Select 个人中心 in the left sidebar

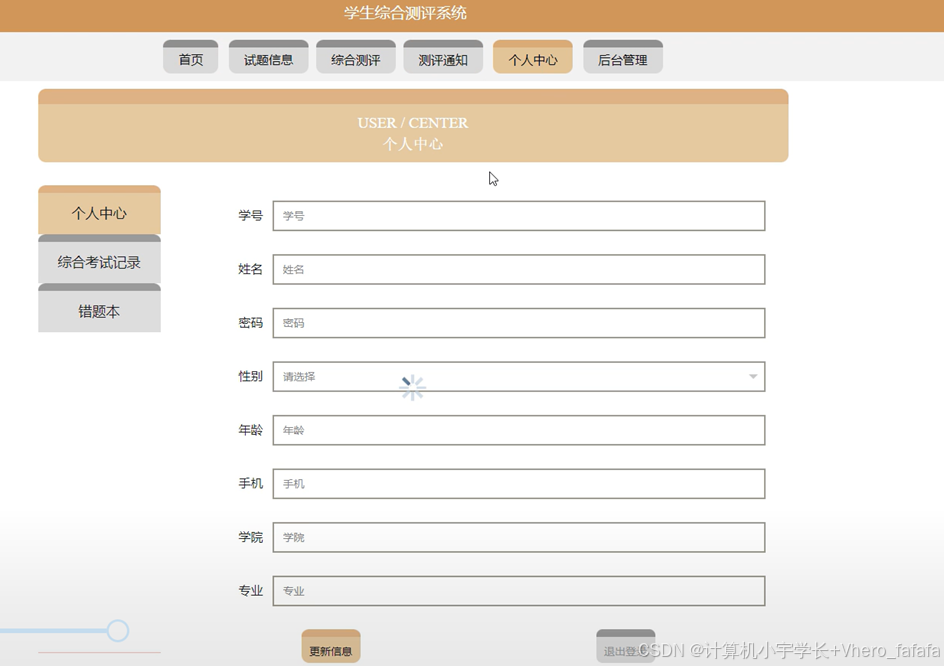tap(99, 210)
